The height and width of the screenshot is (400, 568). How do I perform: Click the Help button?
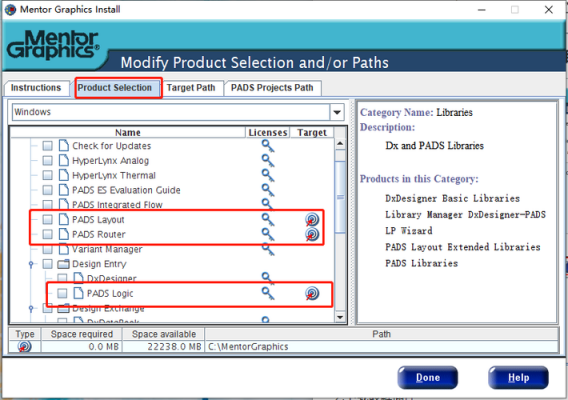tap(518, 378)
